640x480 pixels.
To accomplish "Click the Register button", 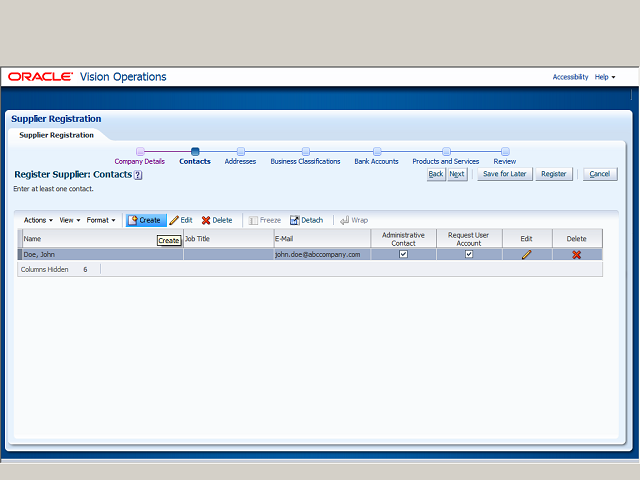I will tap(554, 174).
